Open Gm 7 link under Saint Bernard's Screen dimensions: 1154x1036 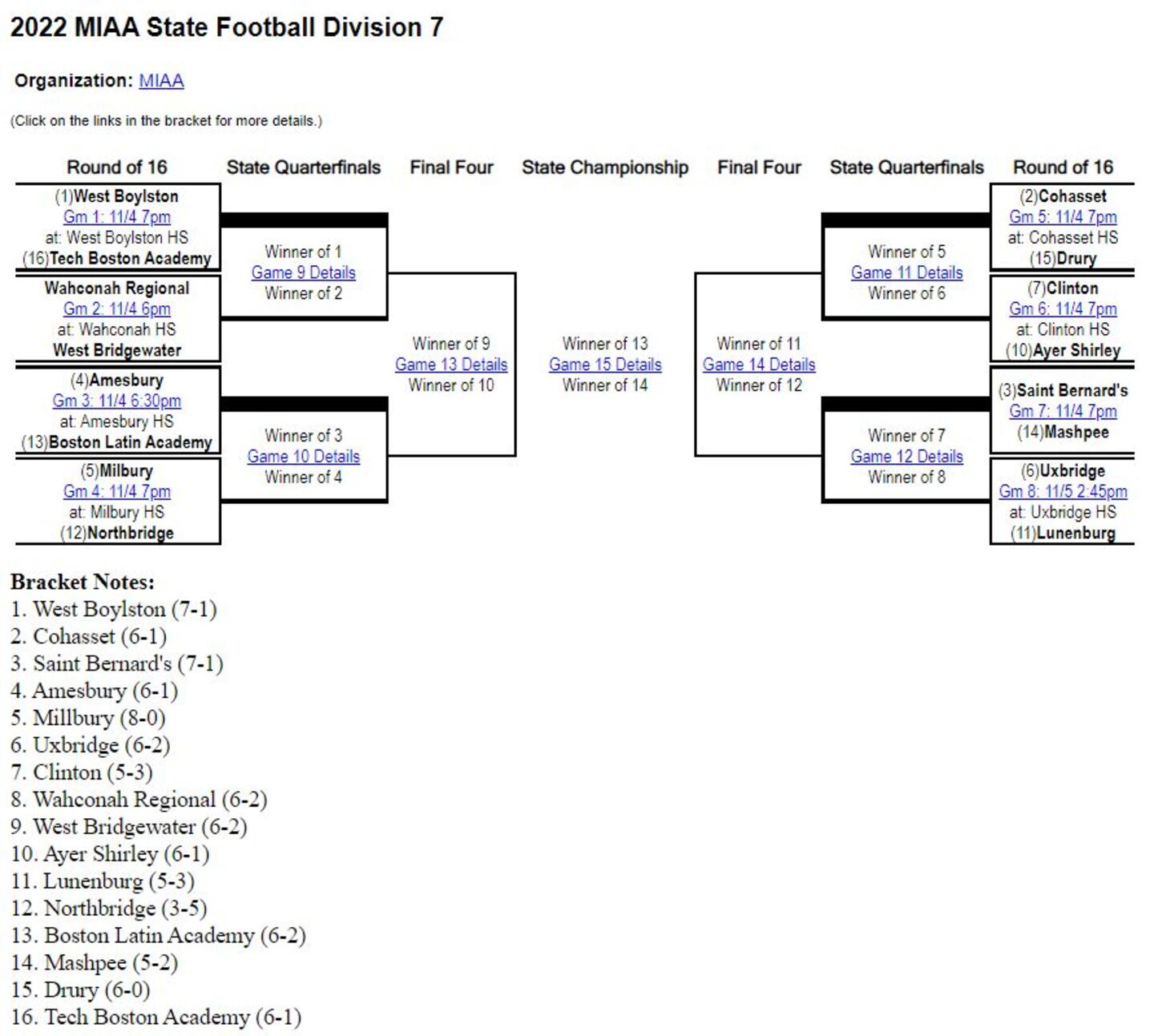tap(1063, 412)
